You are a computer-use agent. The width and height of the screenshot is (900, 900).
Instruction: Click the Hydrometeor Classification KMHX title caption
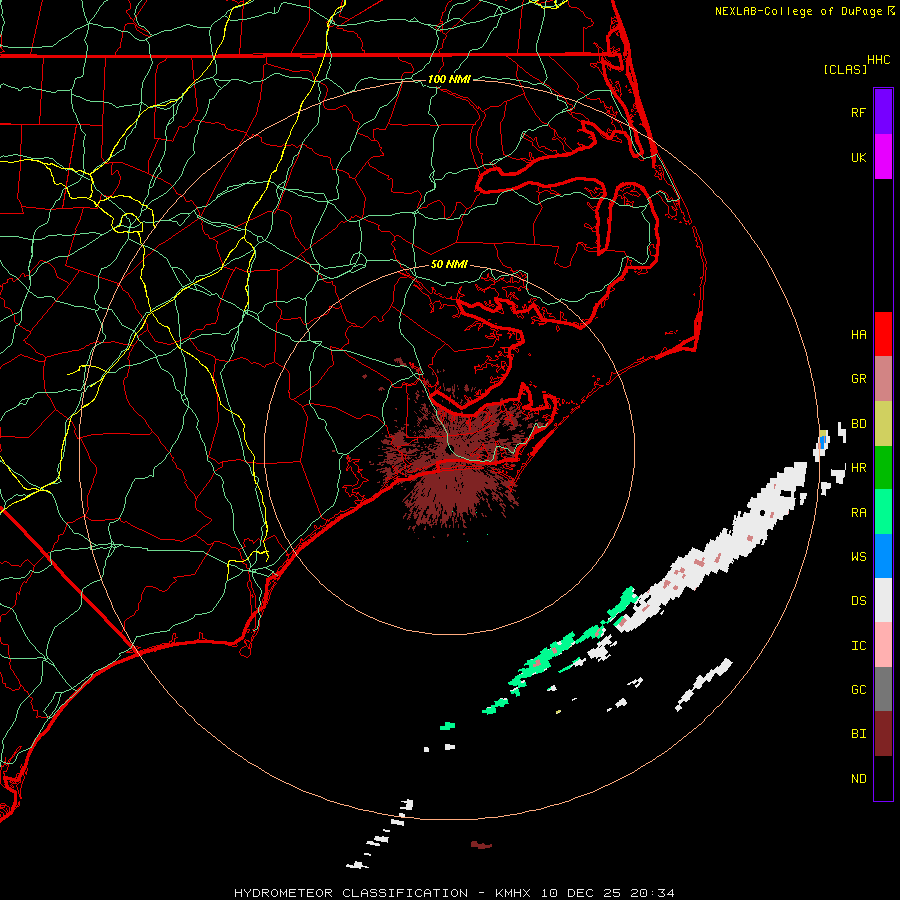[x=454, y=893]
